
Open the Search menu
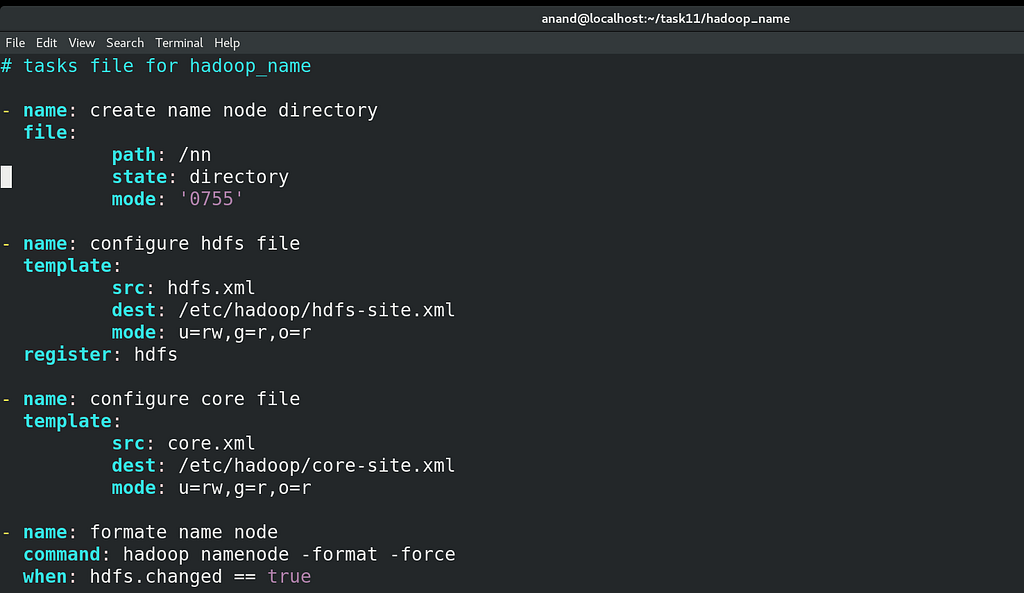tap(125, 43)
